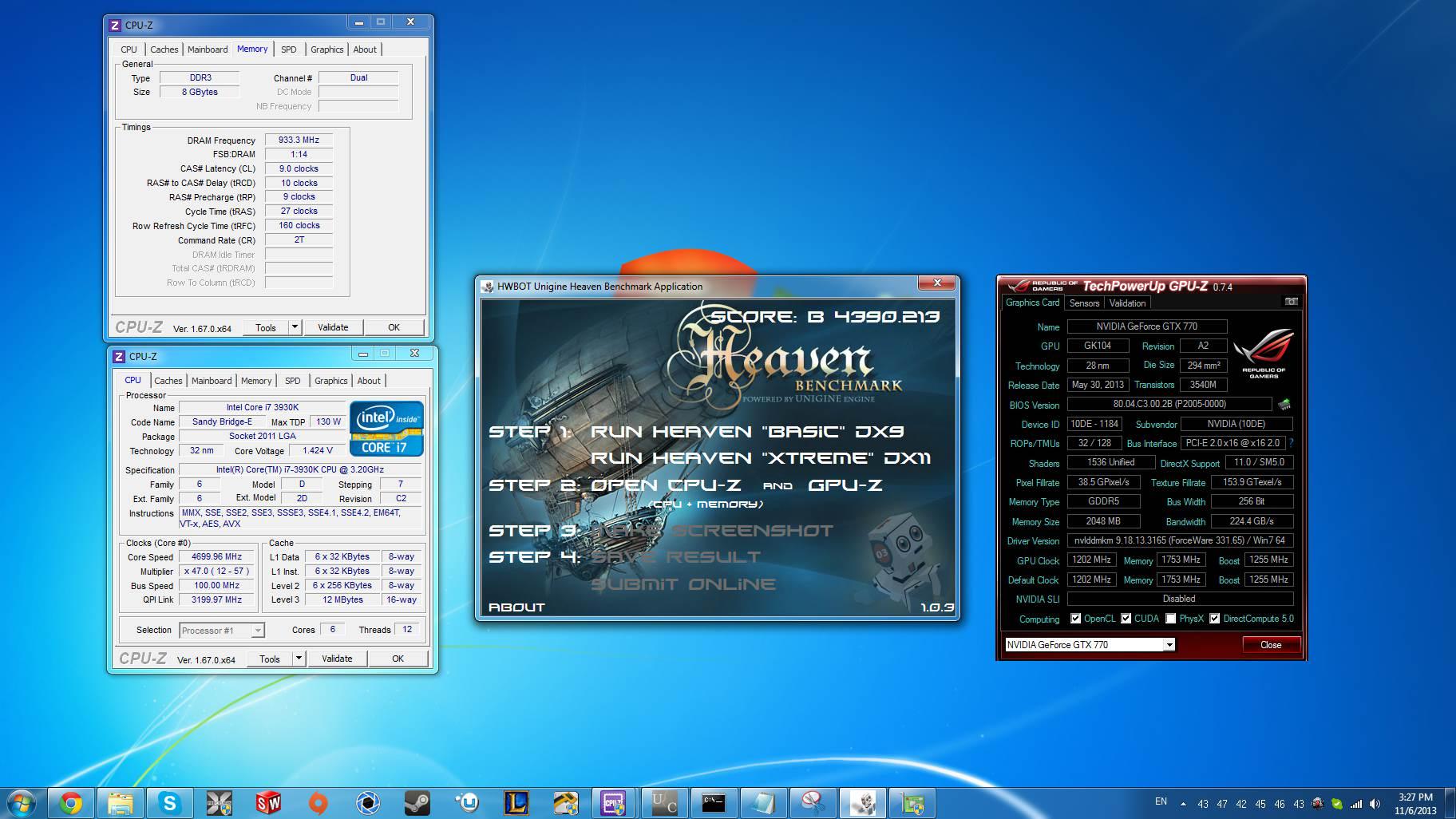This screenshot has width=1456, height=819.
Task: Click the Bus Interface question mark icon
Action: click(x=1291, y=443)
